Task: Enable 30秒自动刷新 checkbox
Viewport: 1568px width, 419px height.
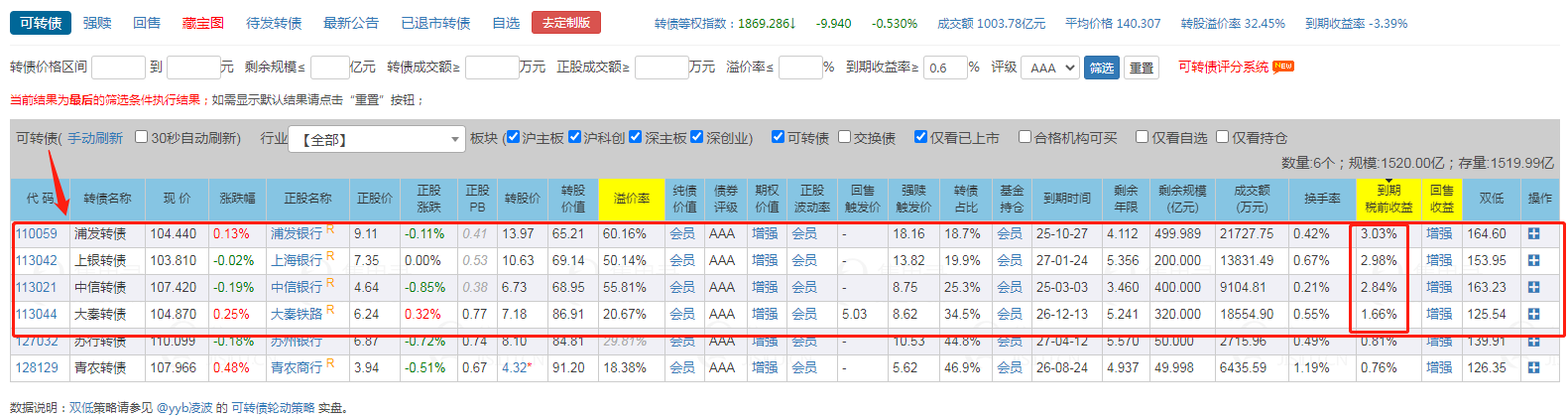Action: click(x=141, y=137)
